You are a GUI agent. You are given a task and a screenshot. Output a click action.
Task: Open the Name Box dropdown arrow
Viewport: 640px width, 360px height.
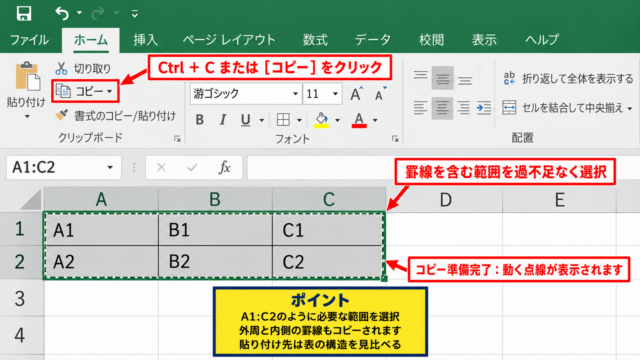tap(110, 167)
